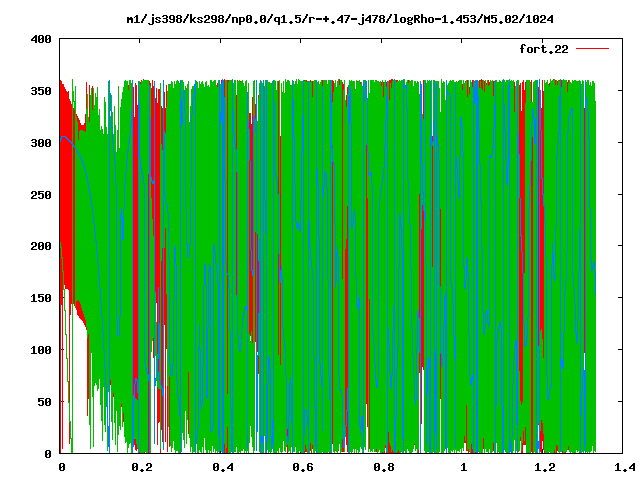This screenshot has width=640, height=480.
Task: Click y-axis label 250
Action: (x=41, y=195)
